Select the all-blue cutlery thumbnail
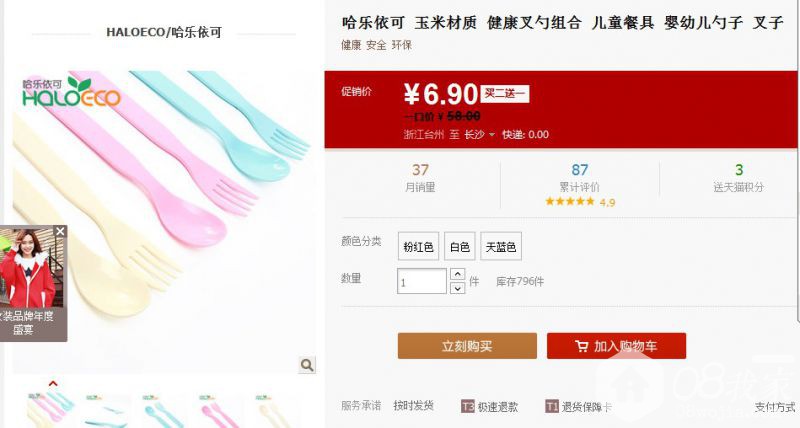The height and width of the screenshot is (428, 800). [x=164, y=411]
